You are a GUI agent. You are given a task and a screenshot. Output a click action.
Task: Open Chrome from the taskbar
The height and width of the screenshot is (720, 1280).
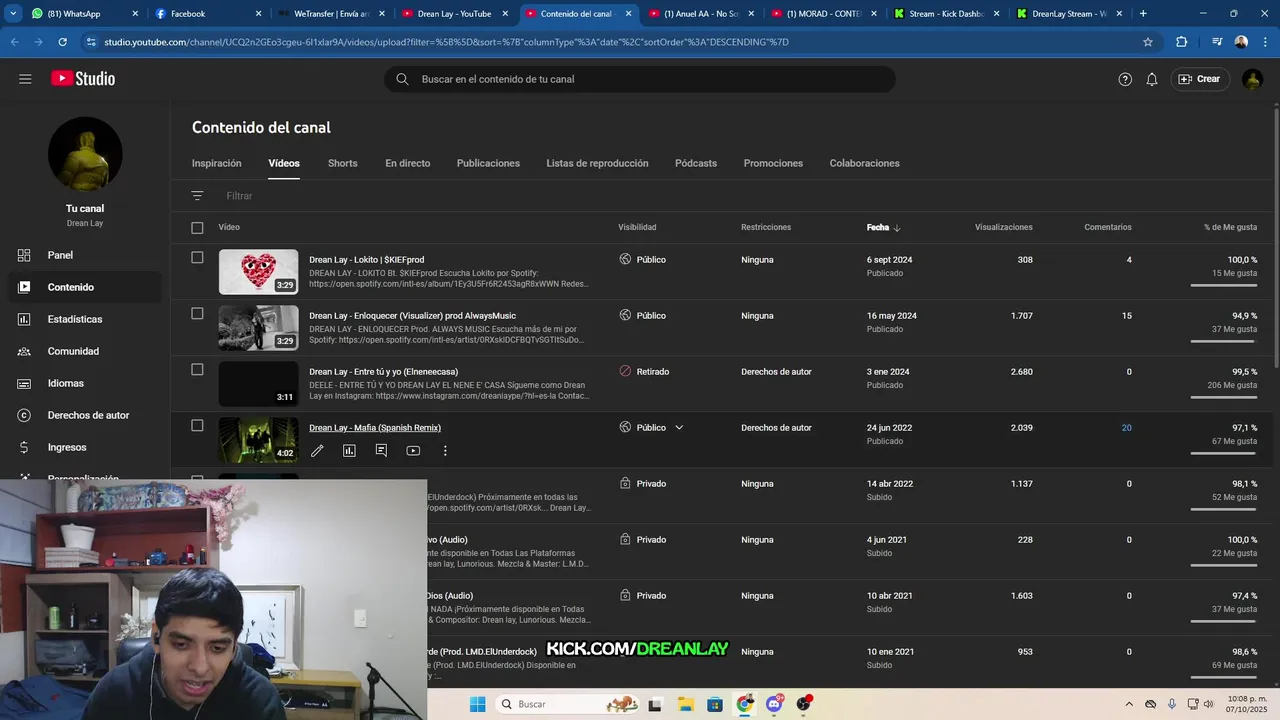(745, 704)
